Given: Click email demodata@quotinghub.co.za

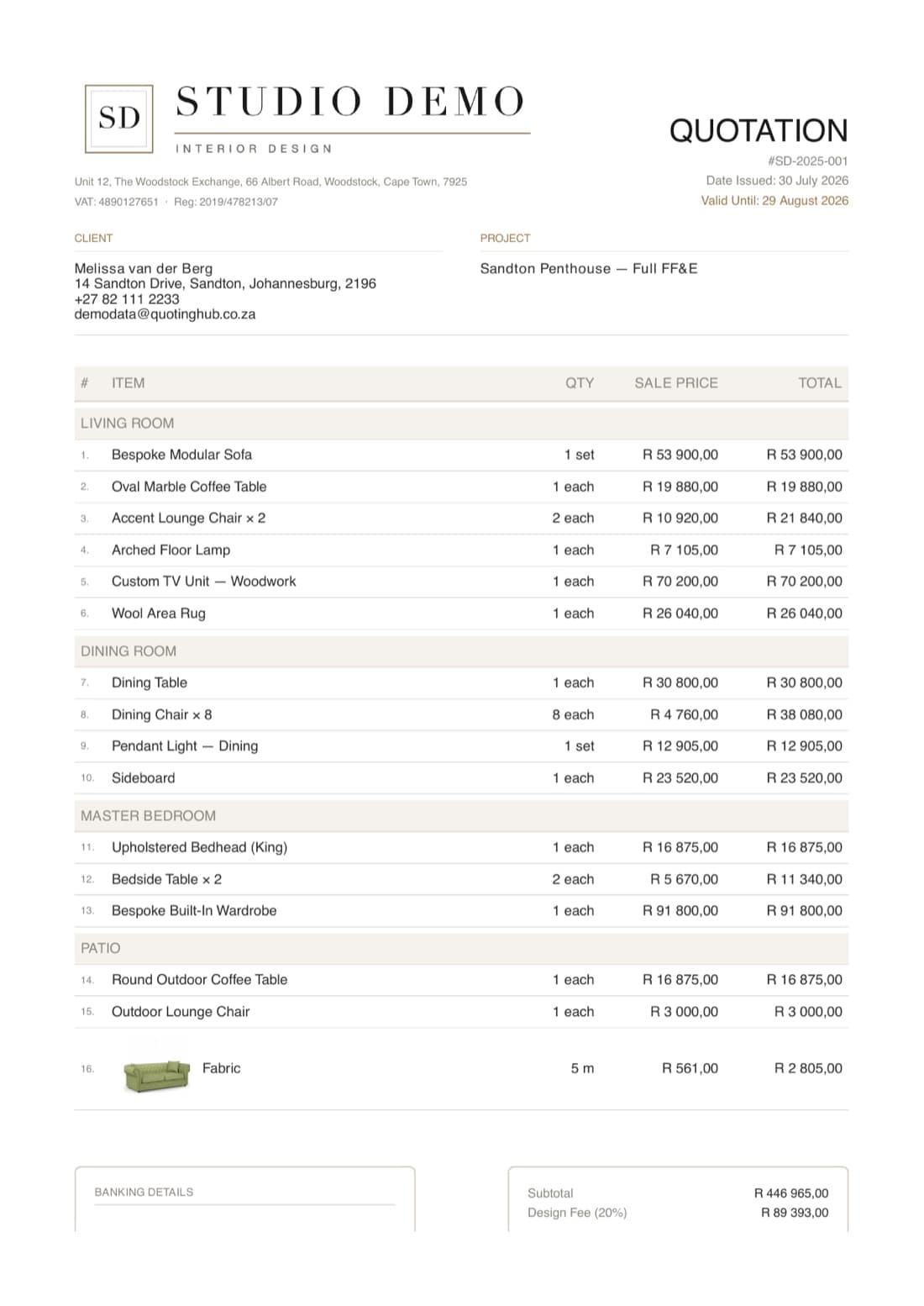Looking at the screenshot, I should (x=165, y=314).
